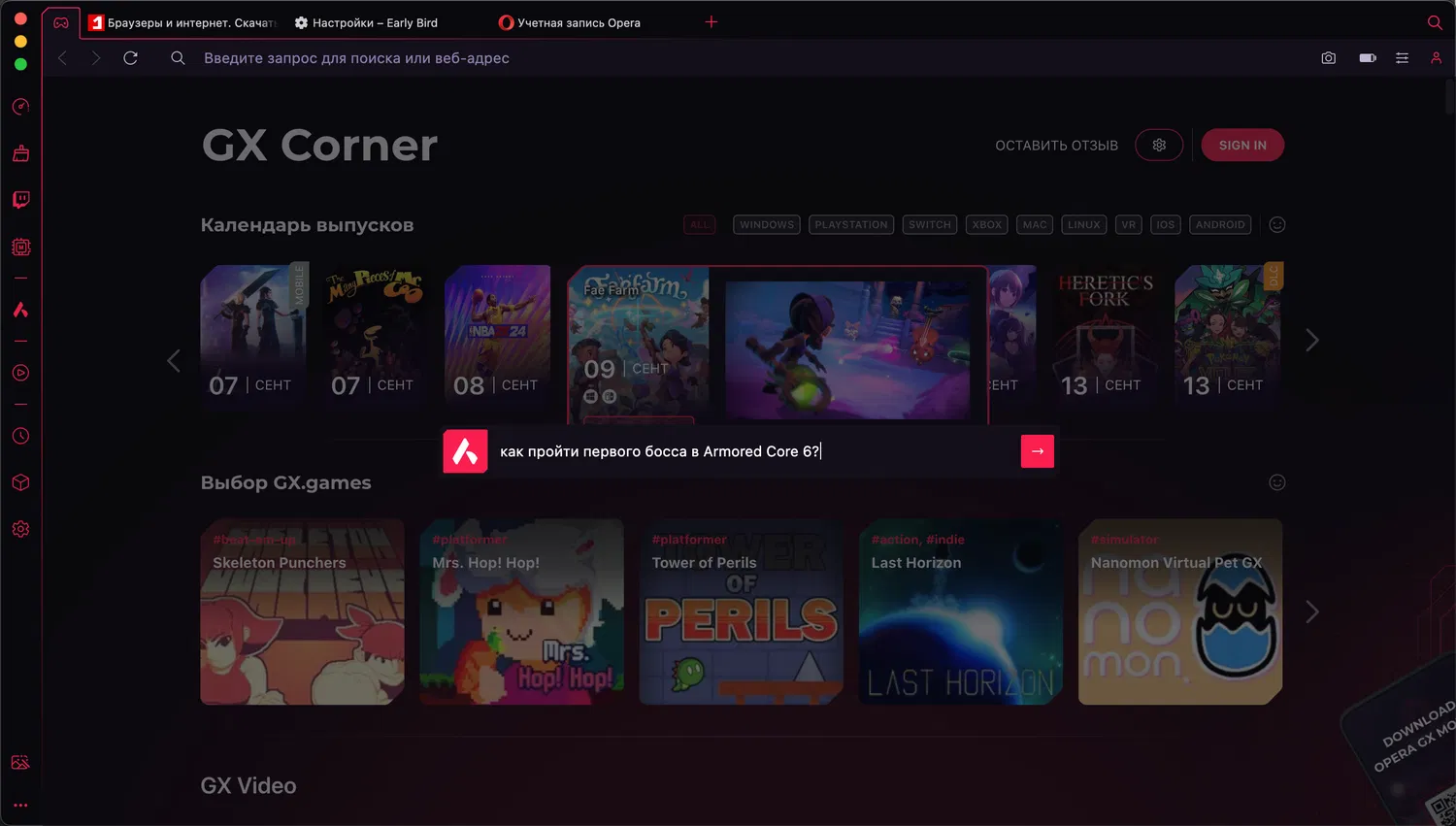Reload the current page

[x=130, y=58]
